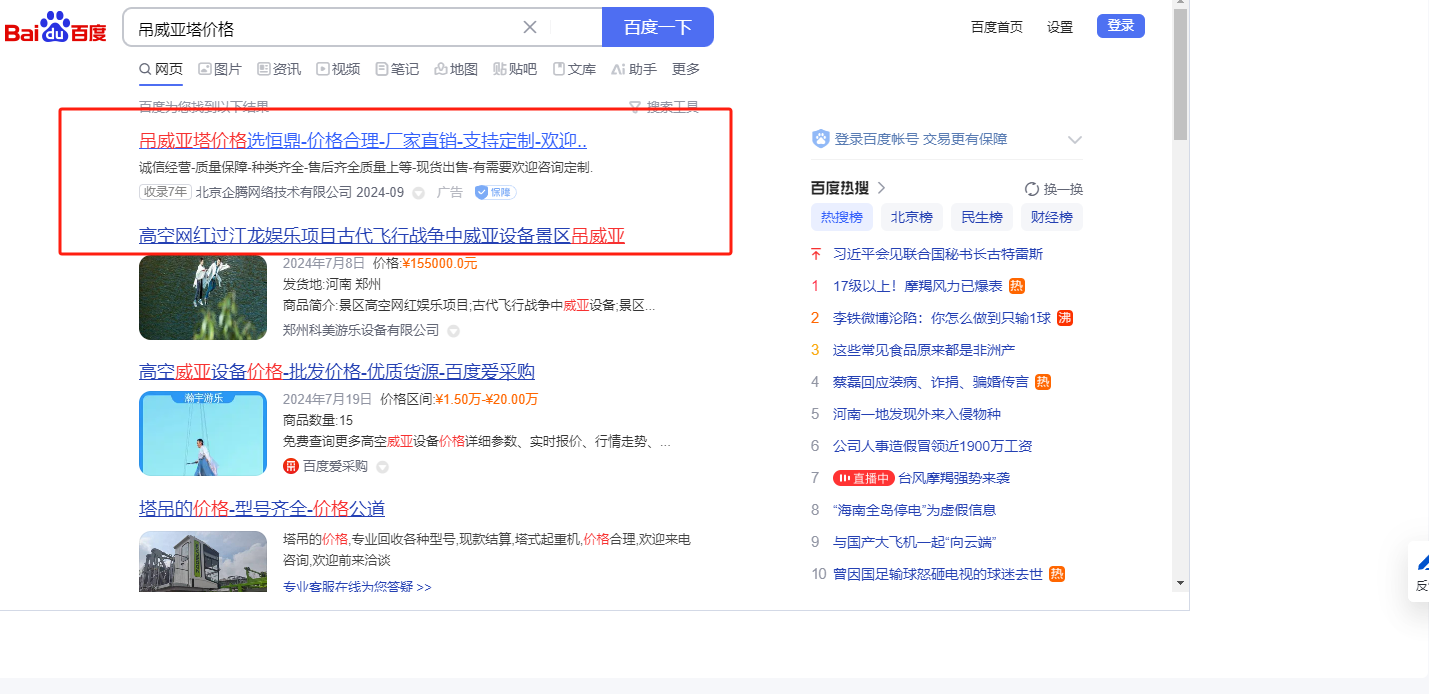Open the 更多 search categories menu

(686, 69)
